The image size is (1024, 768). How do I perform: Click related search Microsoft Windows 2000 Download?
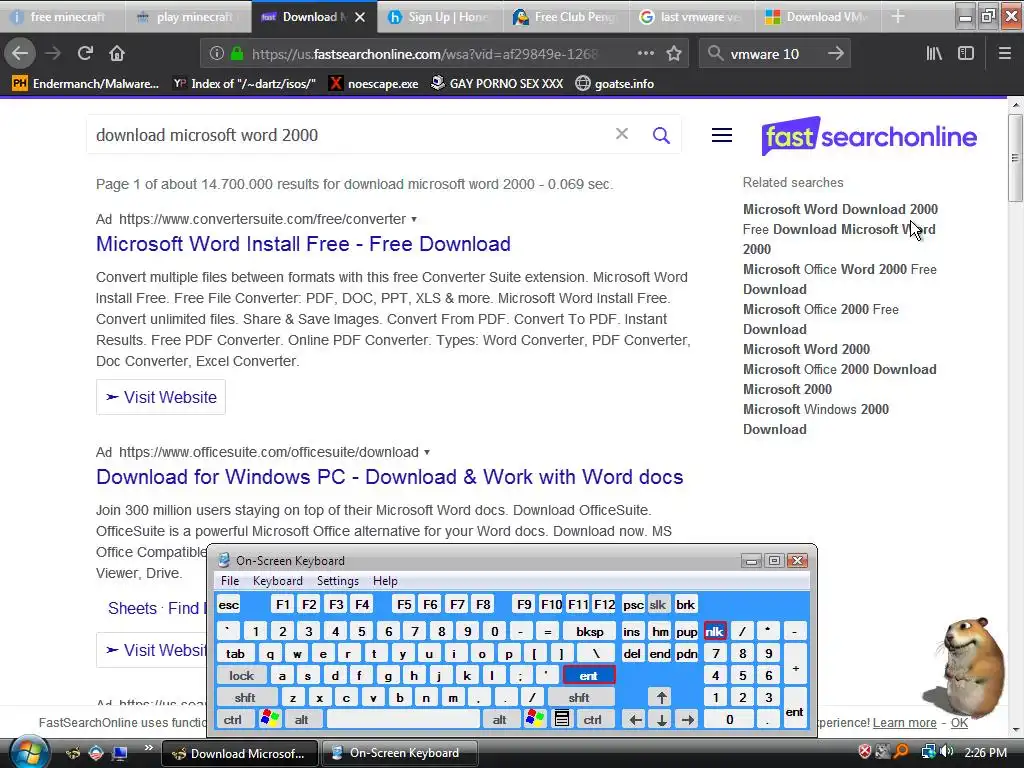pos(816,419)
